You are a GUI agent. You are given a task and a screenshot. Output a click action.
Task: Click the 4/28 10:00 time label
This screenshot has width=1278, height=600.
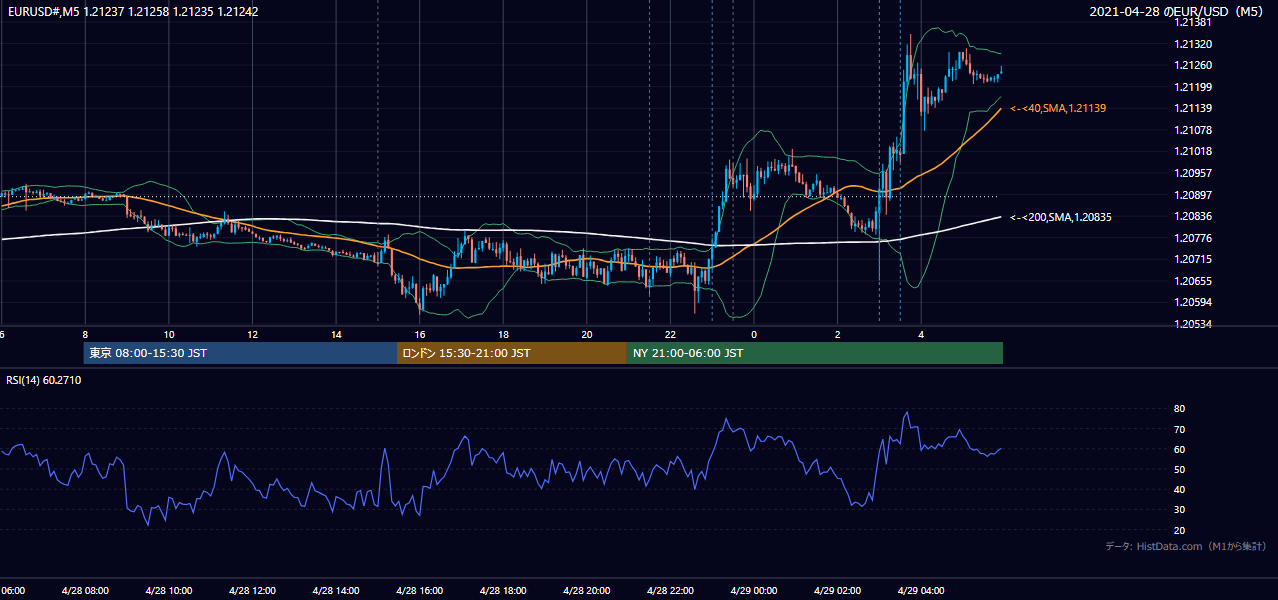pyautogui.click(x=168, y=591)
